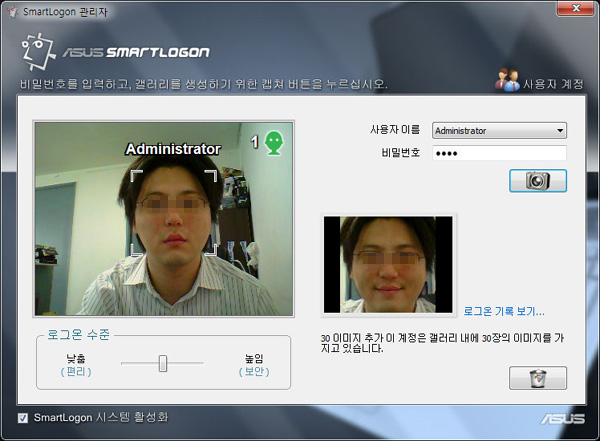This screenshot has height=441, width=600.
Task: Click the 로그온 수준 slider handle
Action: point(163,363)
